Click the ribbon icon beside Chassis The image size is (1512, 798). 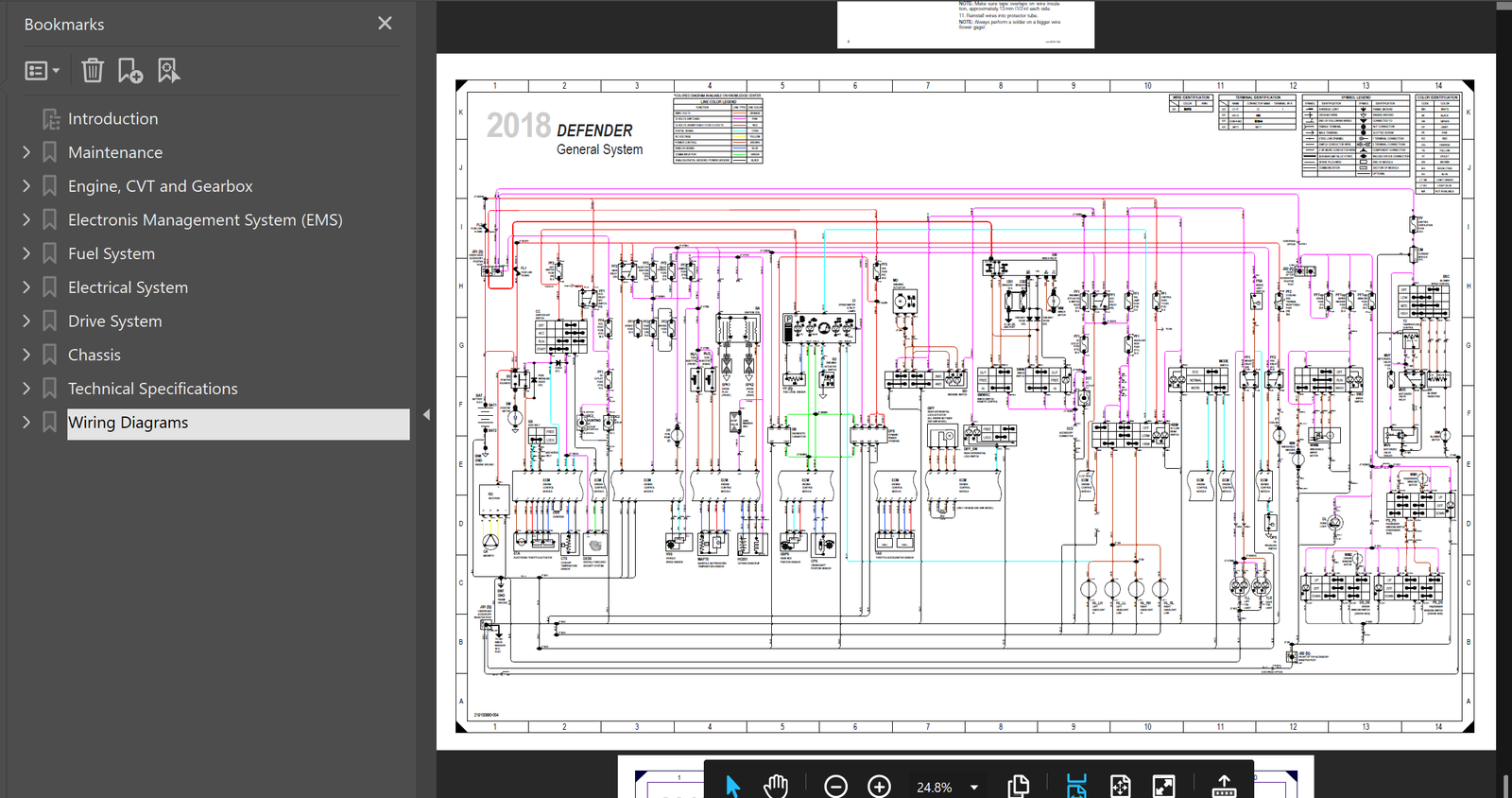(x=50, y=355)
